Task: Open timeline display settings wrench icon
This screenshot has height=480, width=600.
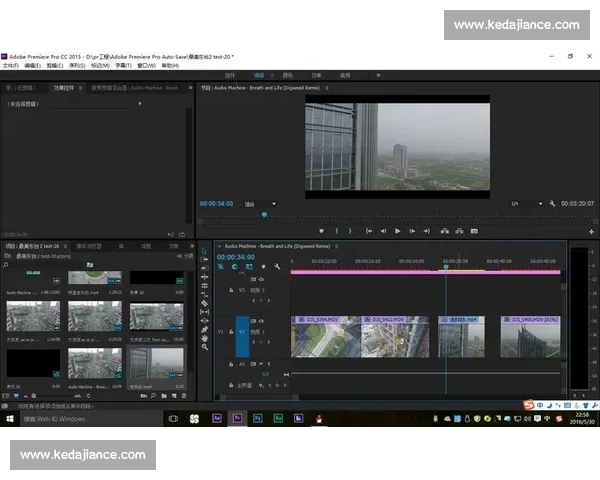Action: click(x=279, y=267)
